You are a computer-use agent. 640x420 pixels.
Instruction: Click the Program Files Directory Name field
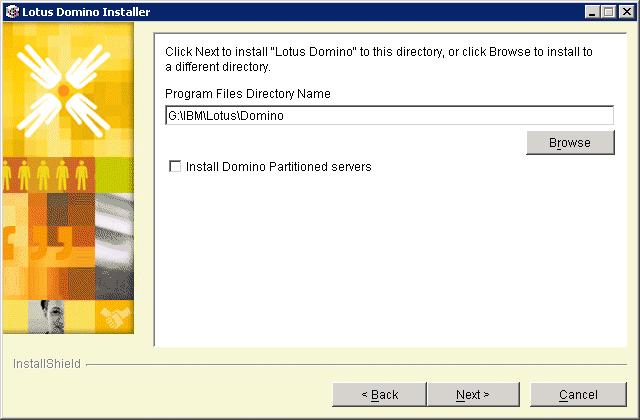pos(389,116)
